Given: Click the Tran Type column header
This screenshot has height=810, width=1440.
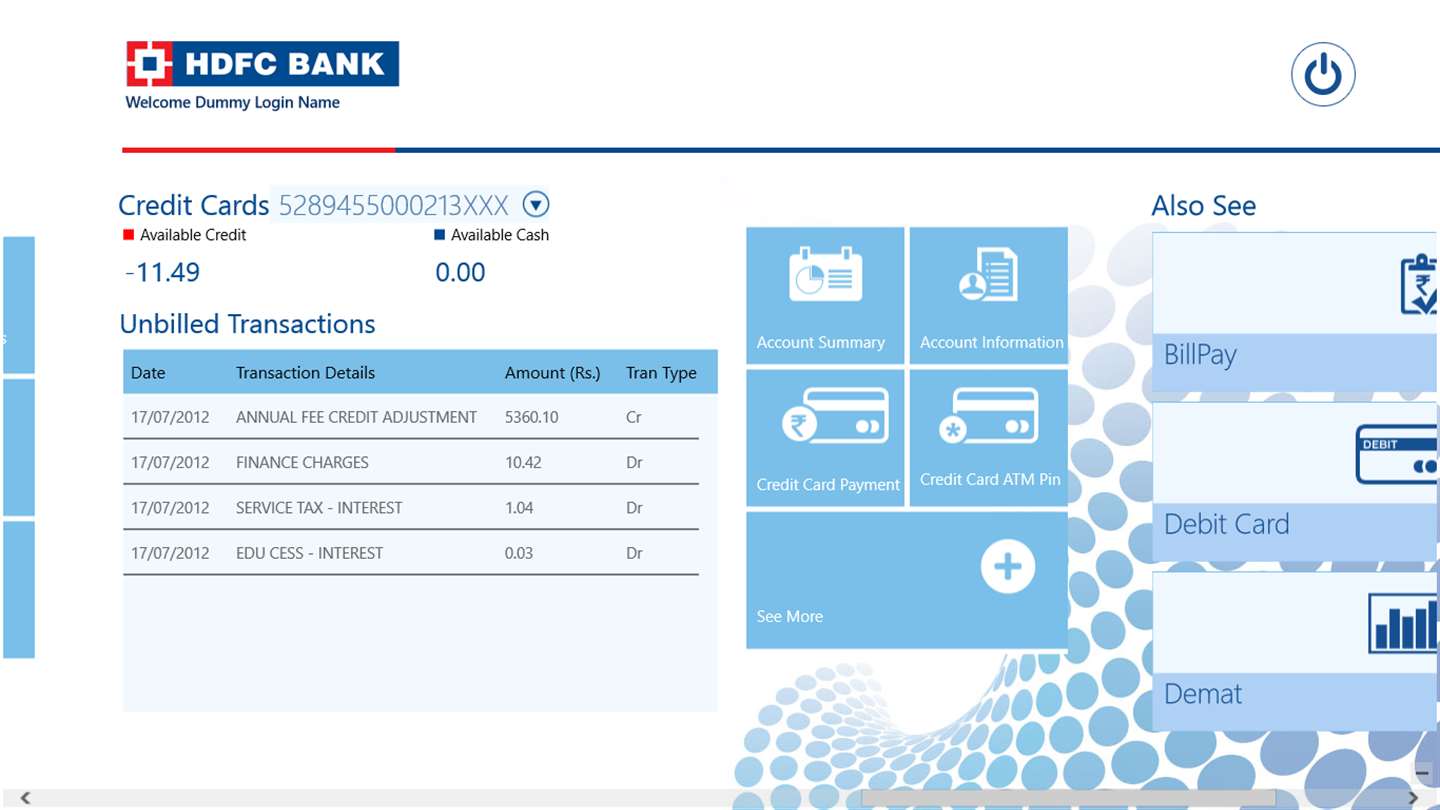Looking at the screenshot, I should [x=661, y=373].
